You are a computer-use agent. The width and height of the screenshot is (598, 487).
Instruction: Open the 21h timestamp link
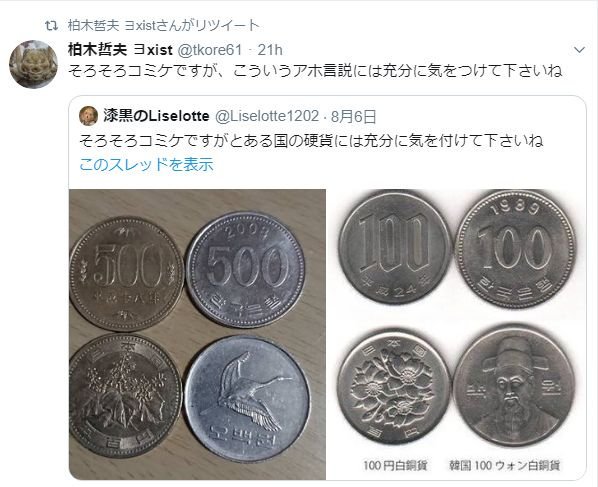[x=270, y=50]
